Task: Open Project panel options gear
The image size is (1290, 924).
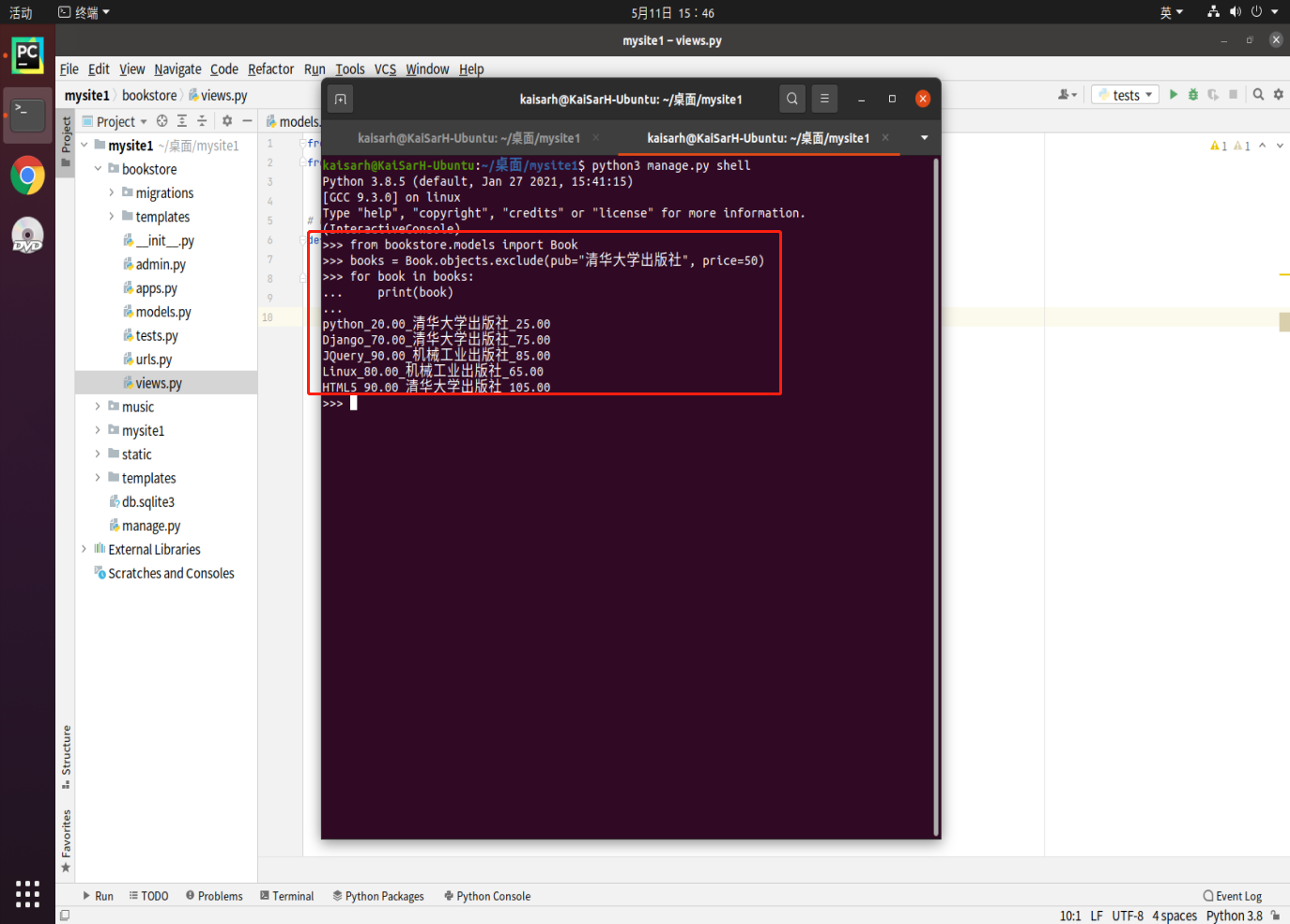Action: coord(227,121)
